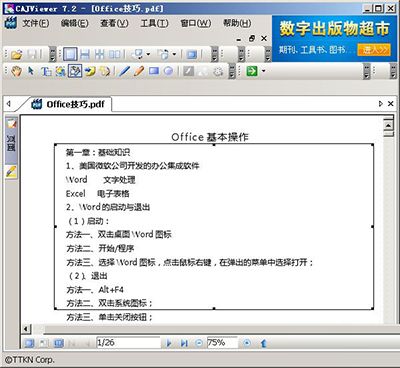This screenshot has height=368, width=400.
Task: Click the tab scroll left arrow
Action: [8, 104]
